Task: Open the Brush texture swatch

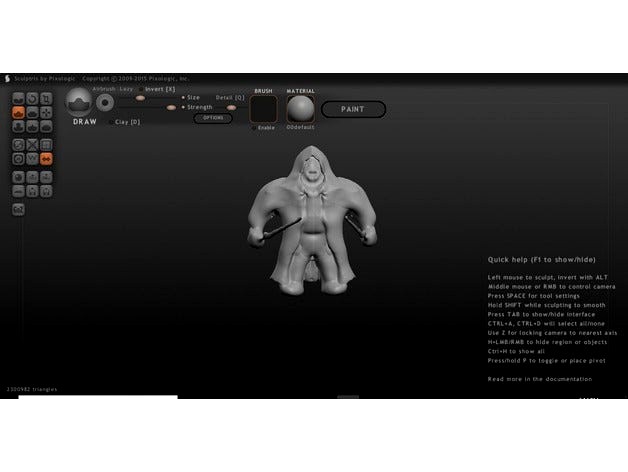Action: tap(264, 109)
